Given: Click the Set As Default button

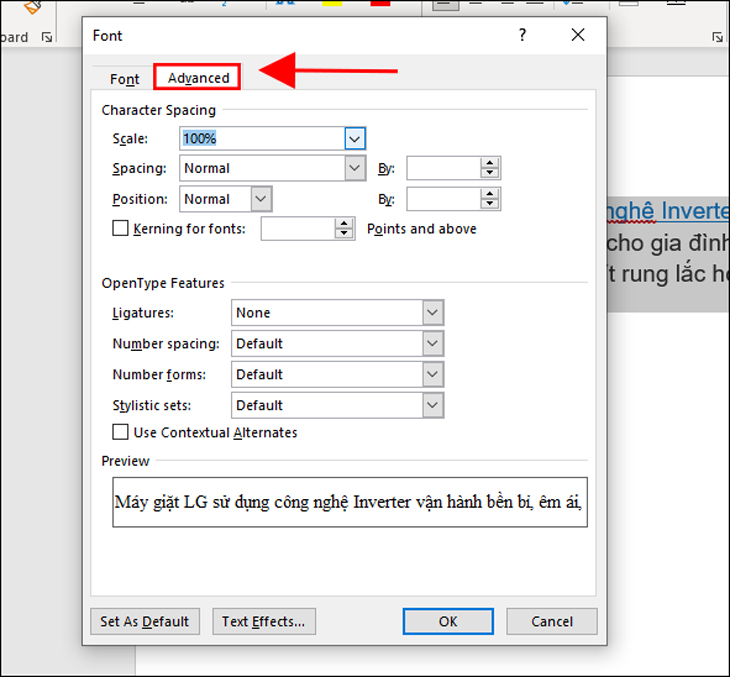Looking at the screenshot, I should tap(145, 621).
